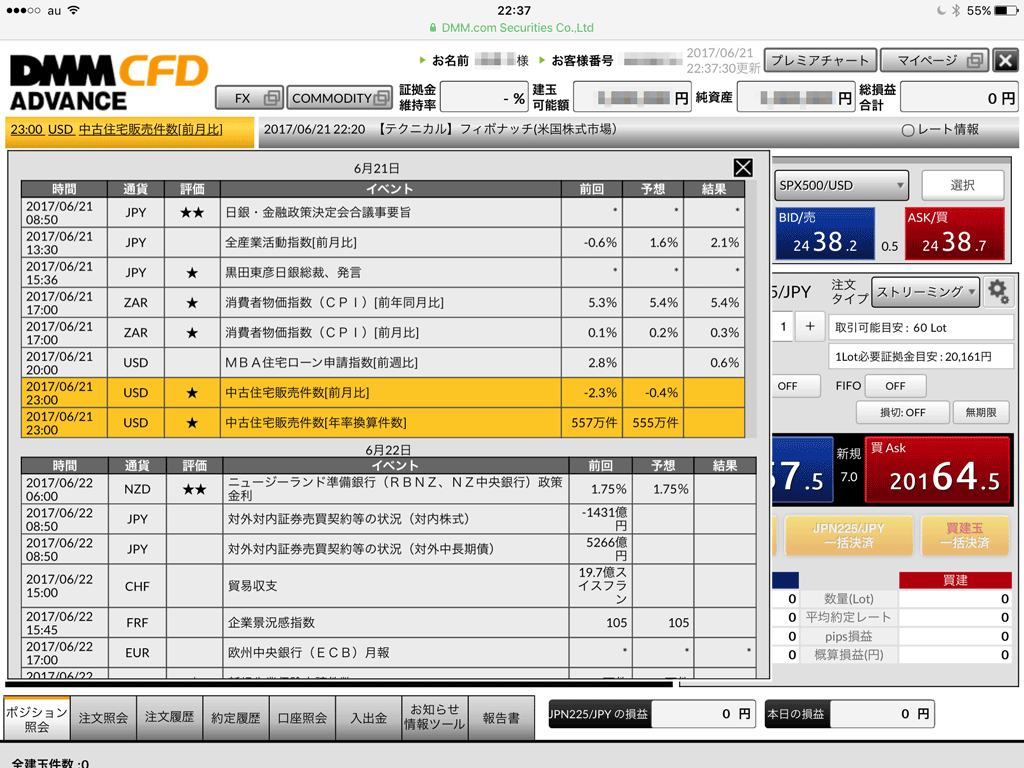Tap the Bluetooth icon in status bar
The height and width of the screenshot is (768, 1024).
pos(956,10)
